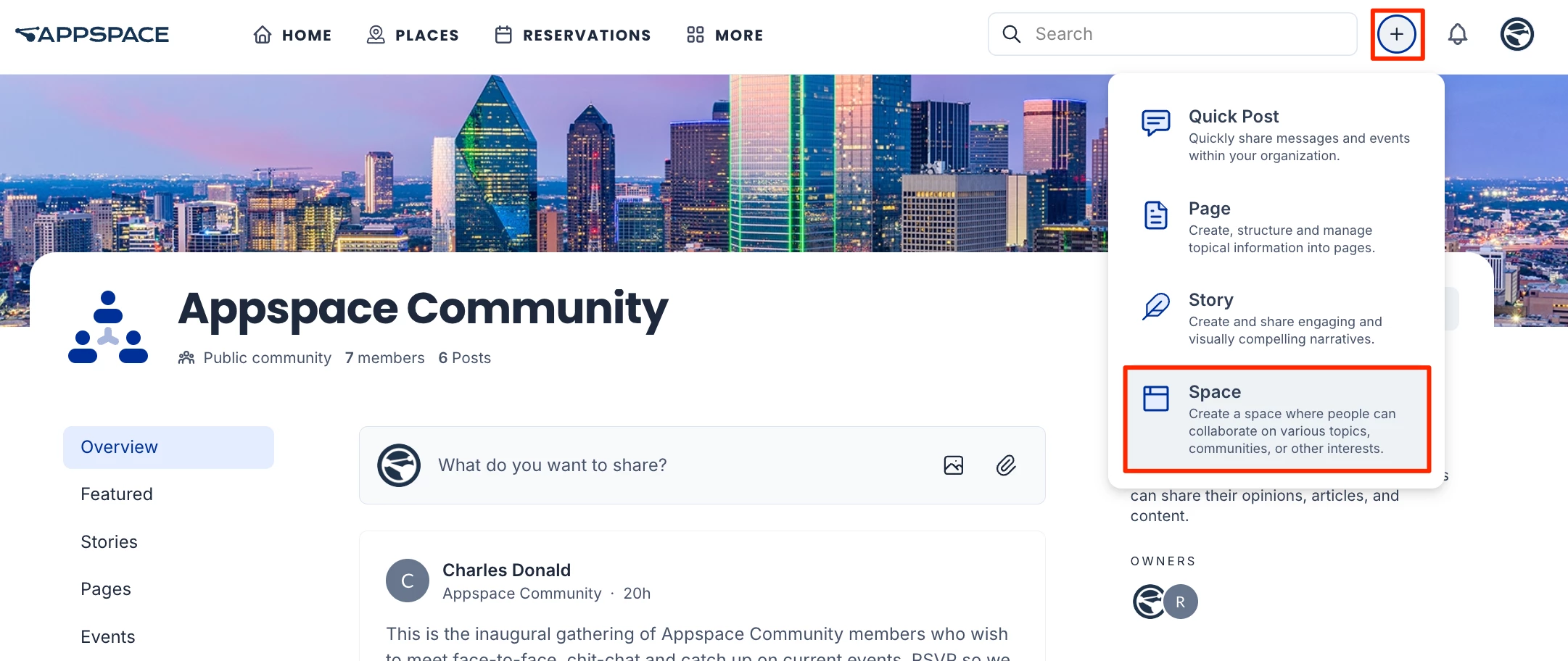Viewport: 1568px width, 661px height.
Task: Open the Reservations navigation item
Action: tap(573, 35)
